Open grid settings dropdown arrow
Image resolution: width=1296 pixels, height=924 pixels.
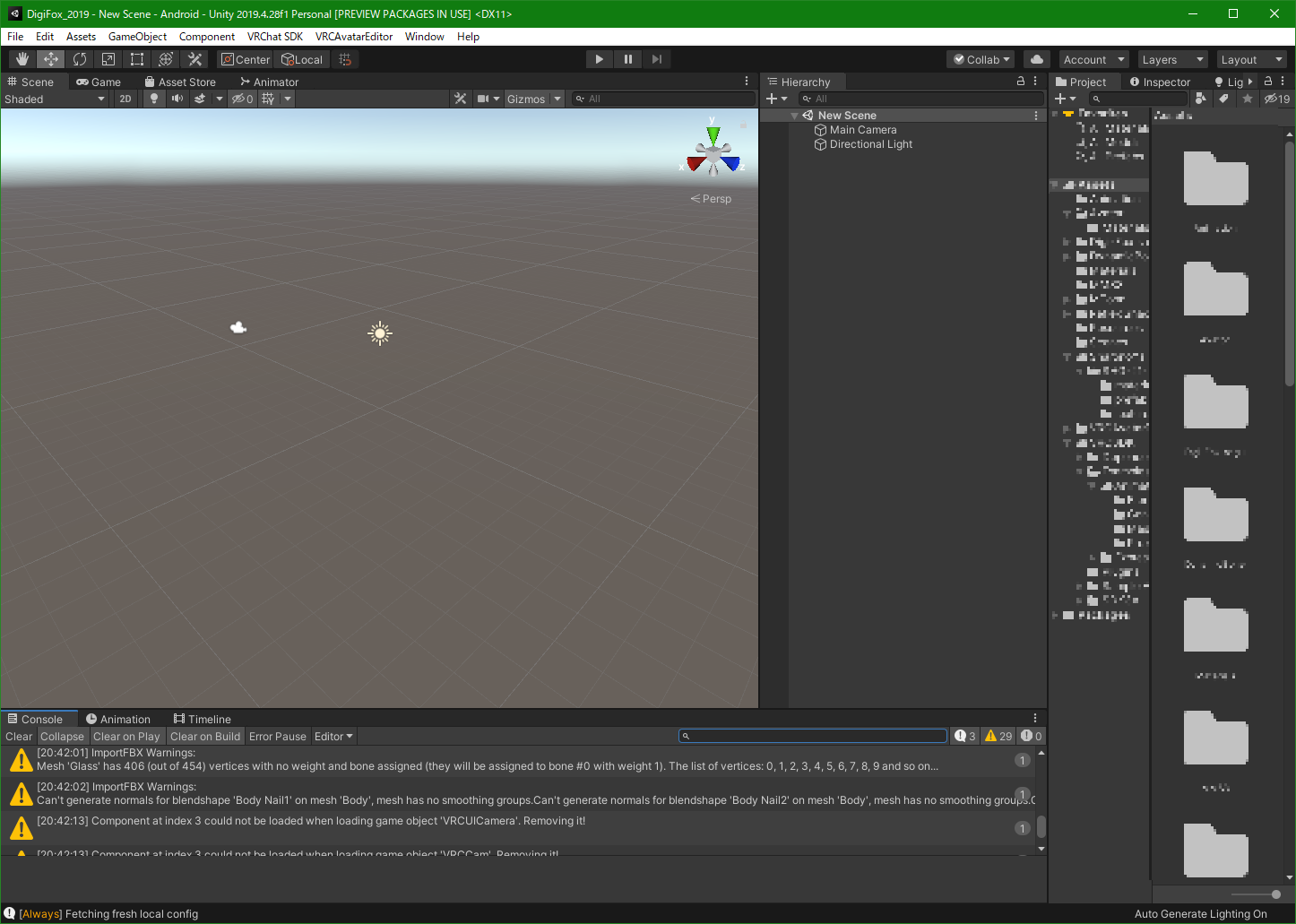point(288,99)
